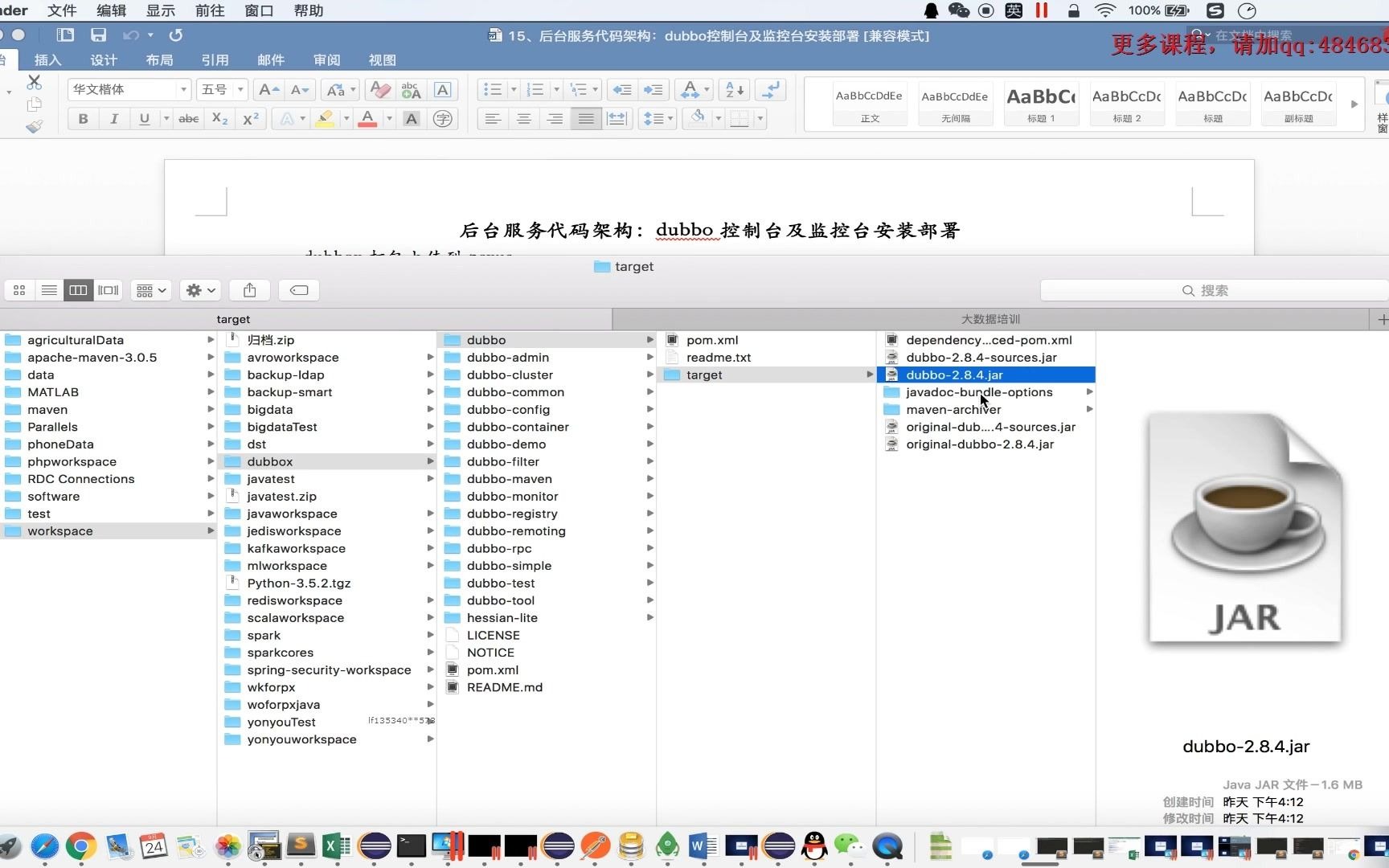Open the font size dropdown 五号
The height and width of the screenshot is (868, 1389).
click(x=240, y=90)
